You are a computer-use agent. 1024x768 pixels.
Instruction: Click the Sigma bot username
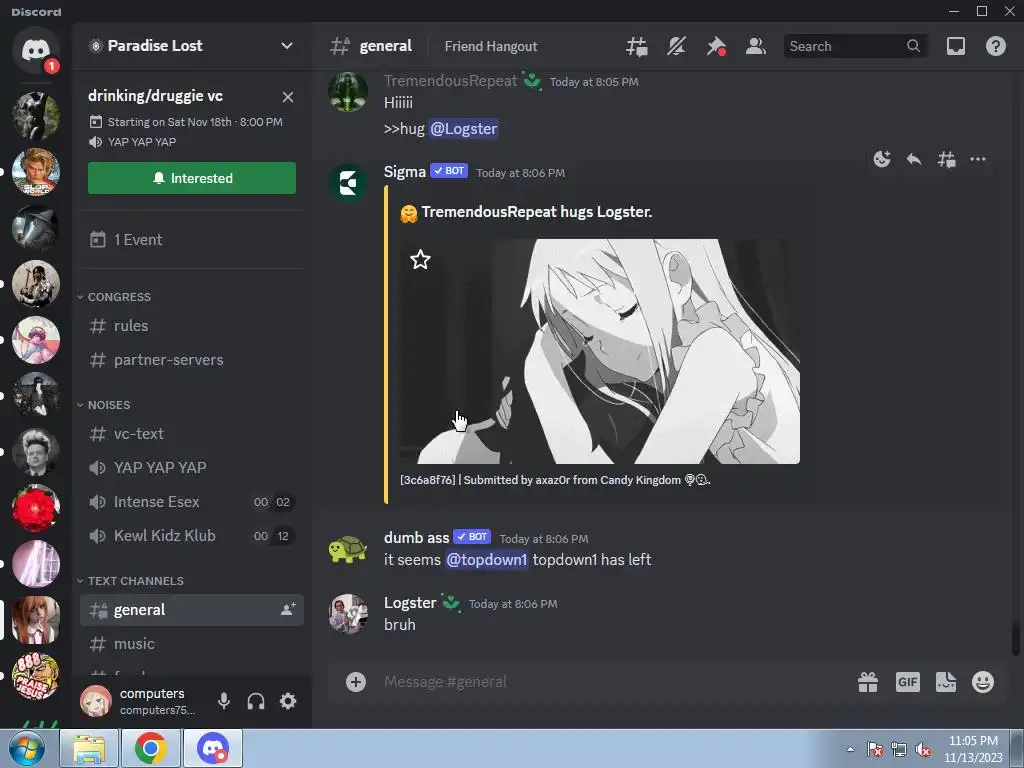pyautogui.click(x=405, y=172)
